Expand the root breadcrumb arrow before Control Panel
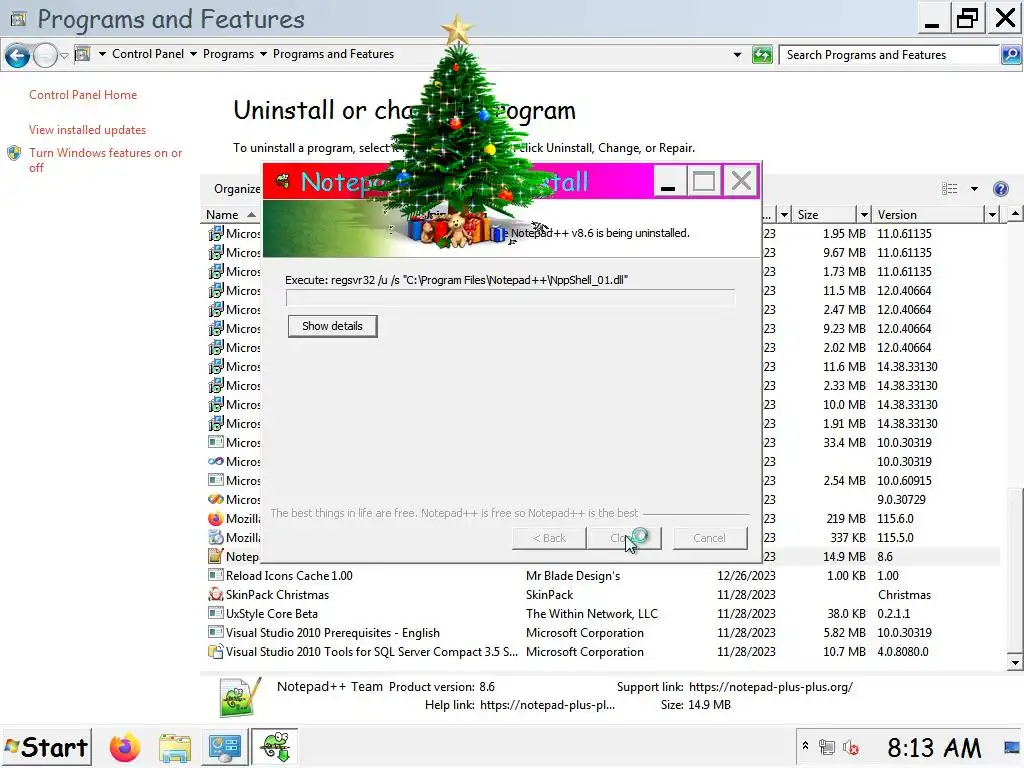 click(x=103, y=54)
